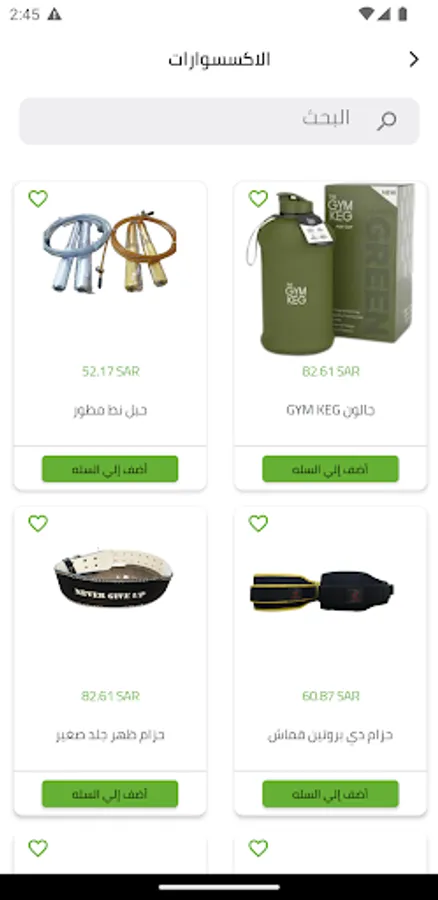Viewport: 438px width, 900px height.
Task: Favorite the GYM KEG gallon with heart
Action: pos(258,199)
